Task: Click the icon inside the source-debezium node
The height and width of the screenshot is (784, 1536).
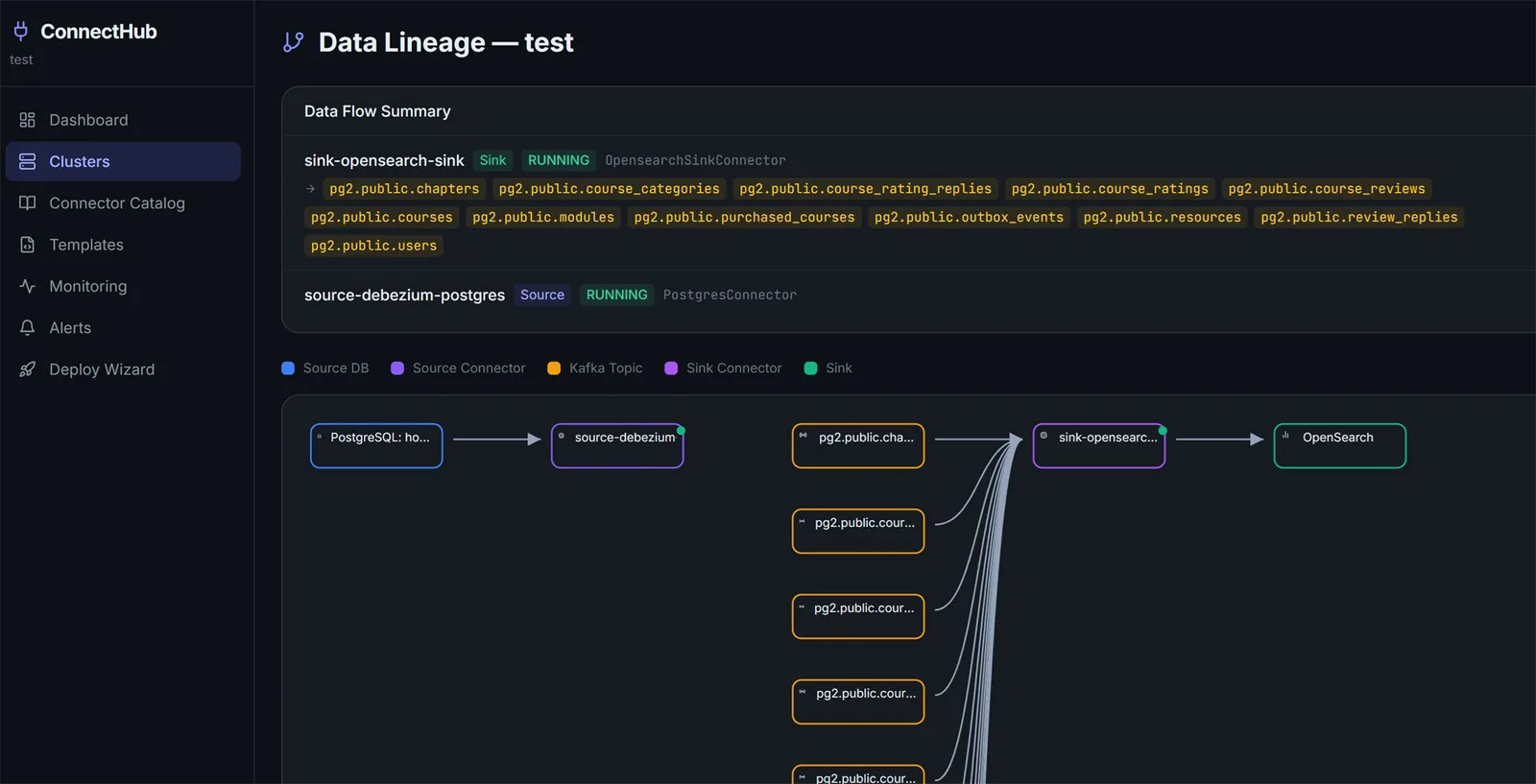Action: (x=562, y=436)
